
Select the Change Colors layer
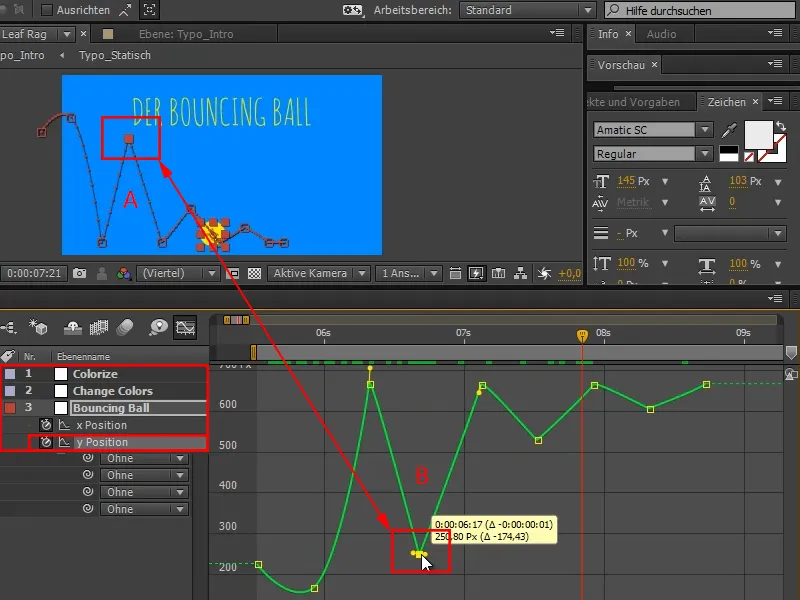[113, 391]
